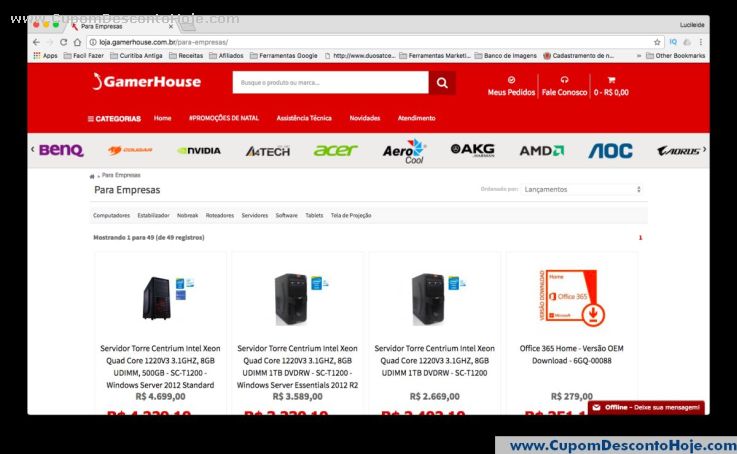Filter by Estabilizador subcategory
The height and width of the screenshot is (454, 737).
[x=153, y=216]
